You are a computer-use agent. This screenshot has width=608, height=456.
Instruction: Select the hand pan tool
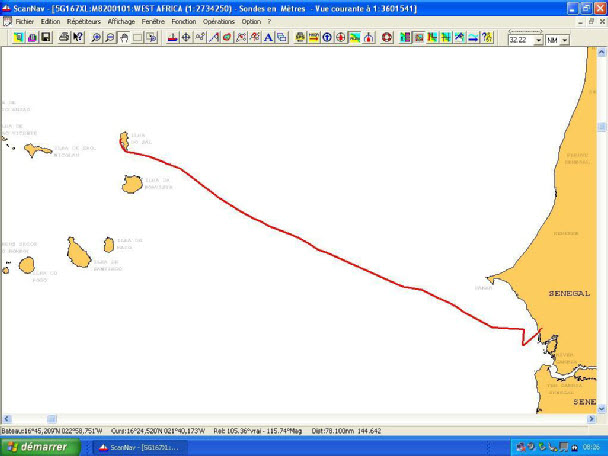[x=123, y=38]
